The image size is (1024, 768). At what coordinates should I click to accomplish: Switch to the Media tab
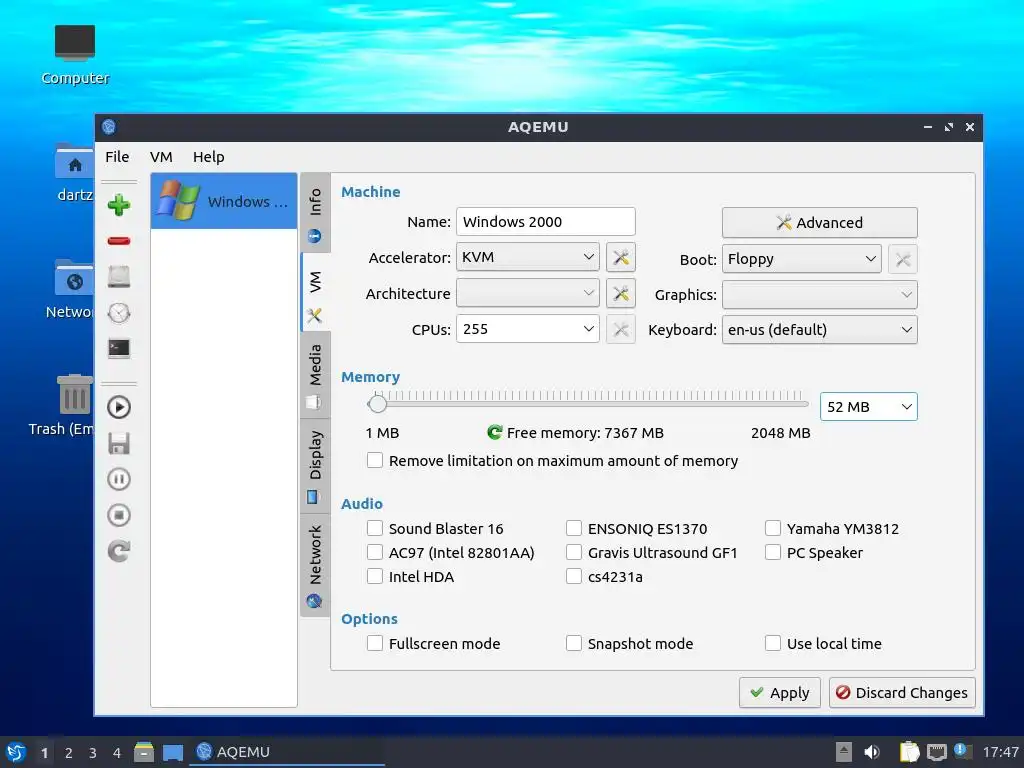tap(315, 376)
